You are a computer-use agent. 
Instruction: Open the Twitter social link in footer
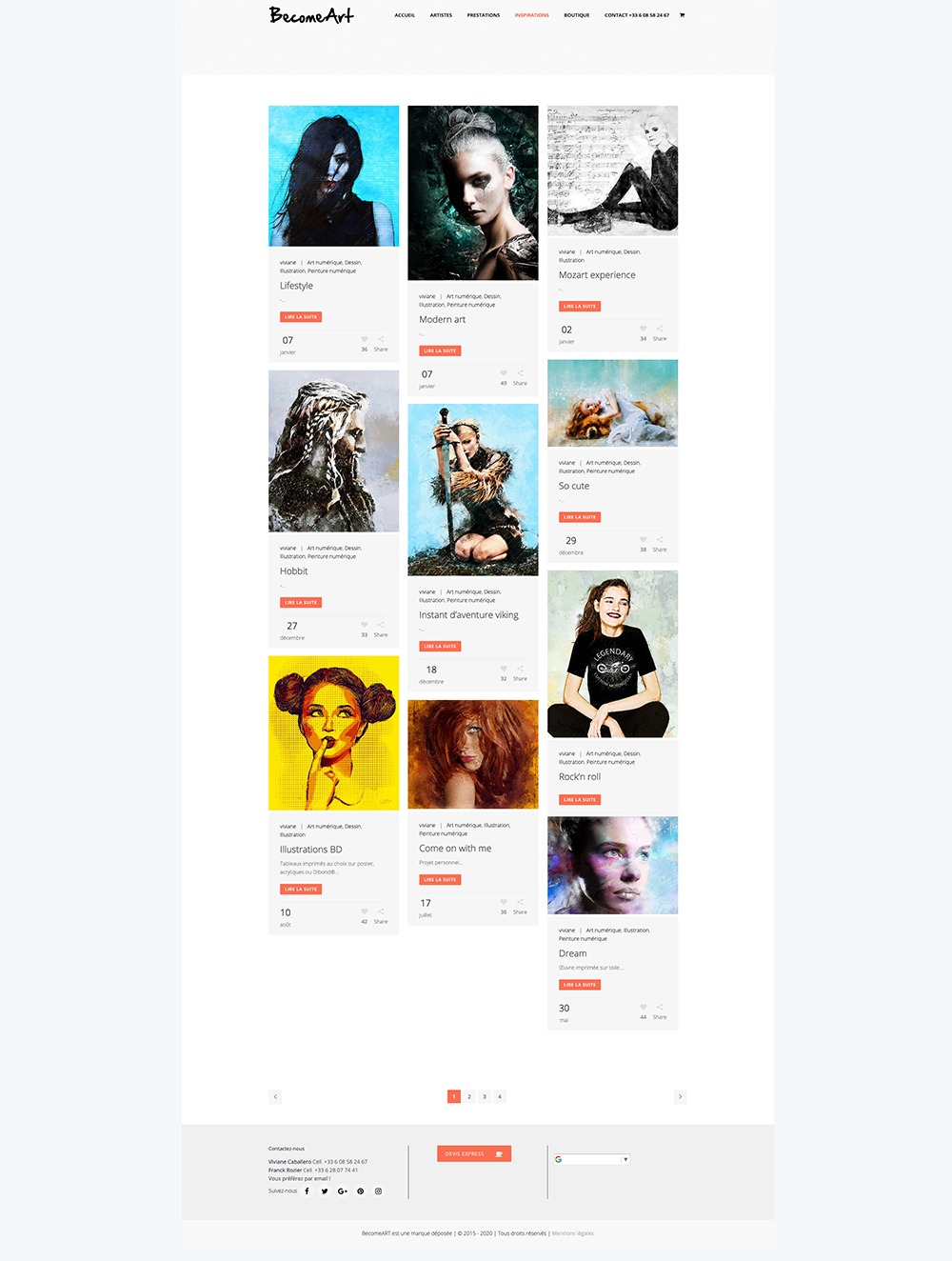pyautogui.click(x=325, y=1191)
